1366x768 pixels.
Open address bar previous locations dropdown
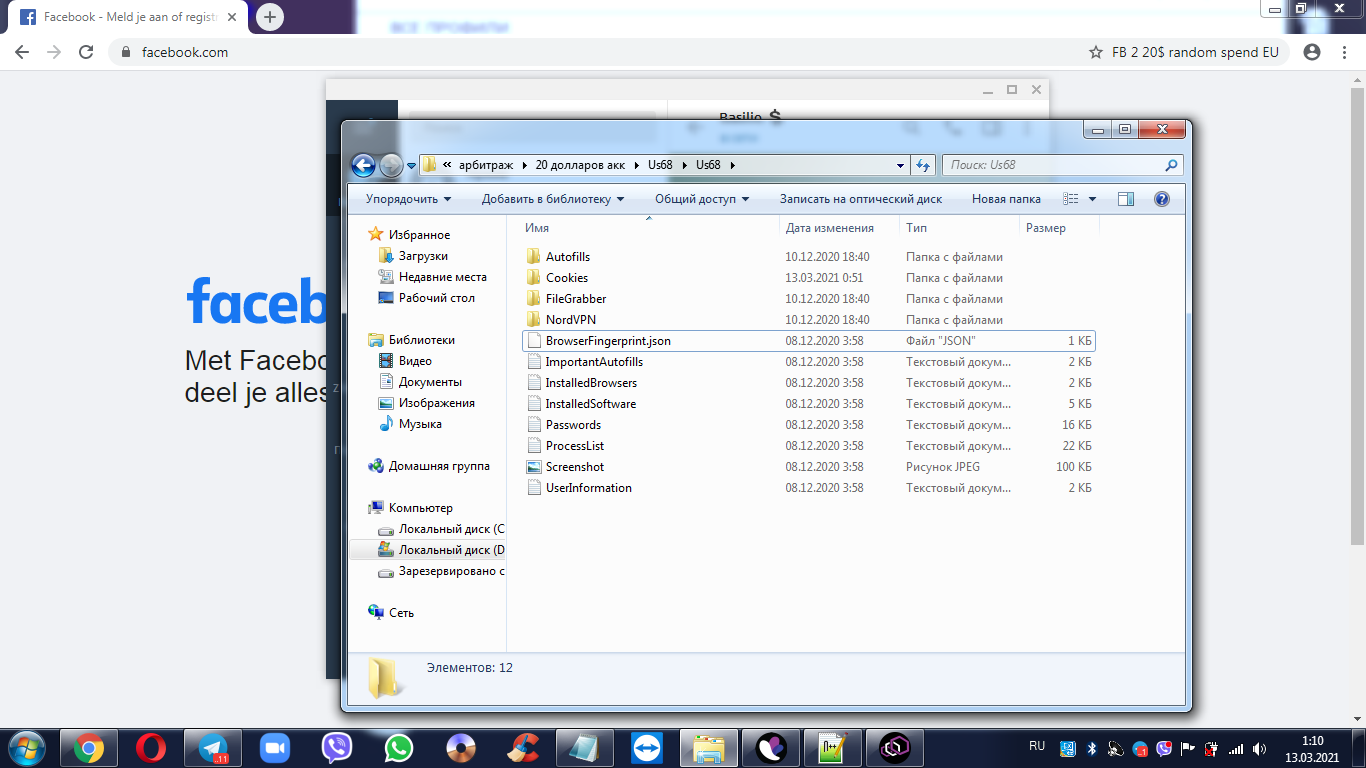click(x=900, y=165)
